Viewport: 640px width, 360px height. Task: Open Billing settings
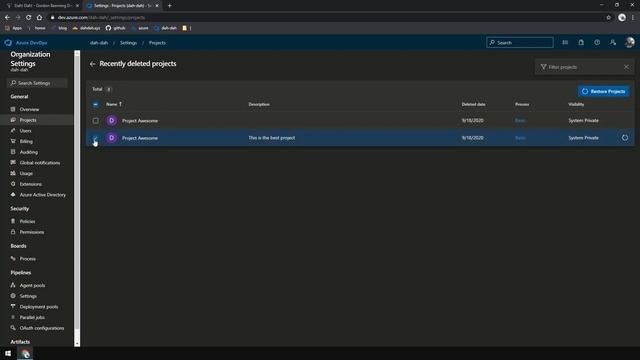coord(26,141)
